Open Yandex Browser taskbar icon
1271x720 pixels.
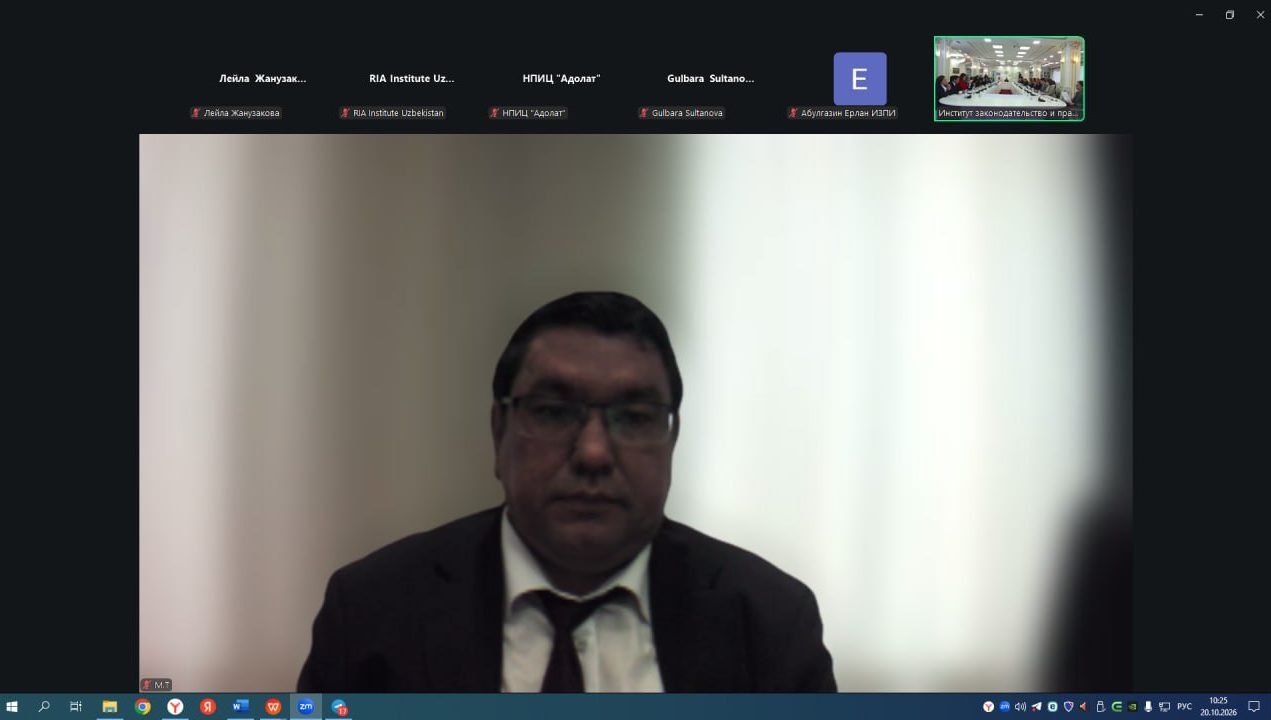175,706
